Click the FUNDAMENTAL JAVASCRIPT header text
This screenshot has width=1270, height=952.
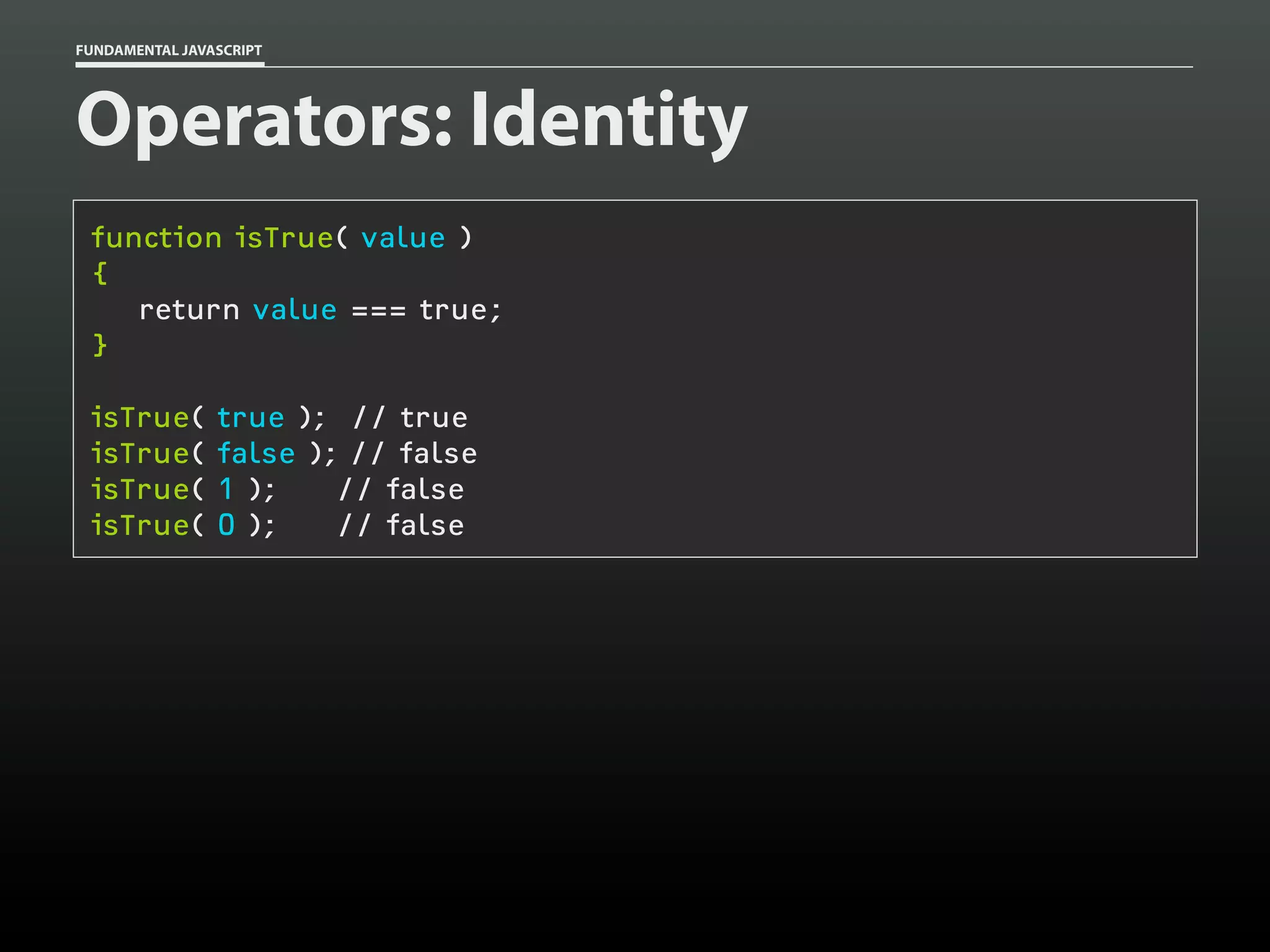pos(169,50)
